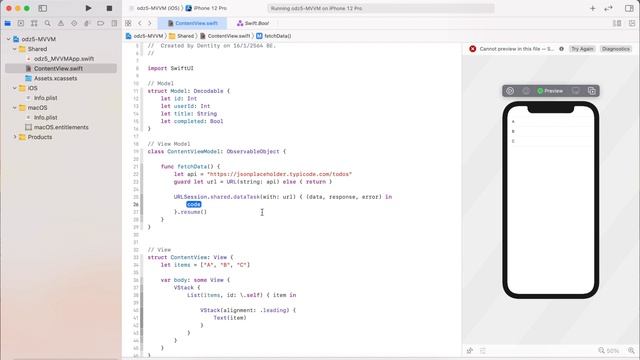This screenshot has height=360, width=640.
Task: Click the struct ContentView: View line
Action: pyautogui.click(x=190, y=258)
